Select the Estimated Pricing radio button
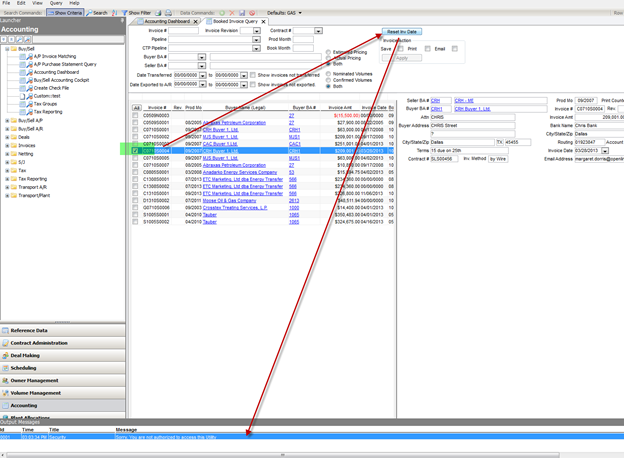This screenshot has height=458, width=624. click(329, 52)
